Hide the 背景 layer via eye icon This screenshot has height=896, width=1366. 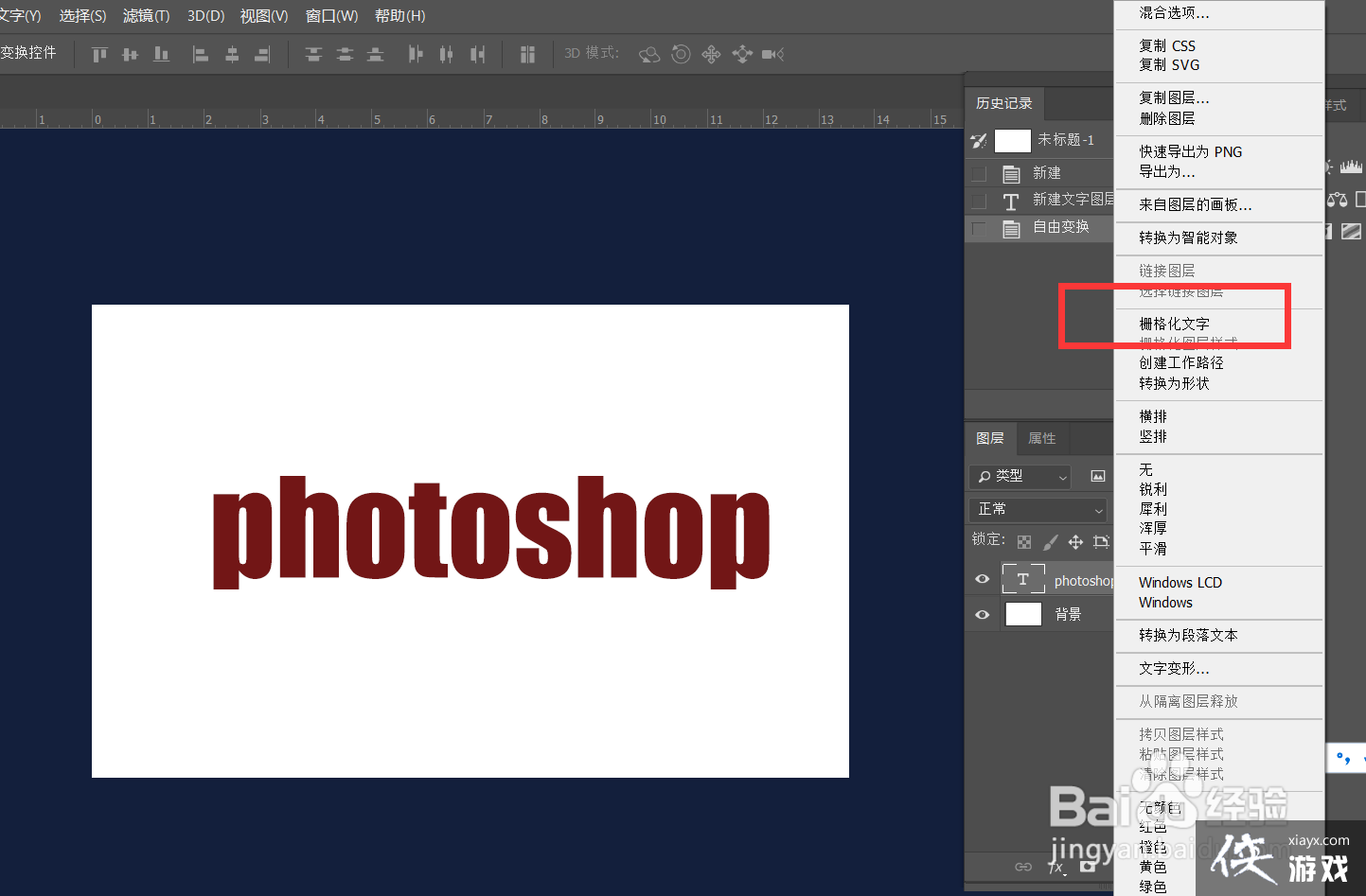tap(983, 614)
